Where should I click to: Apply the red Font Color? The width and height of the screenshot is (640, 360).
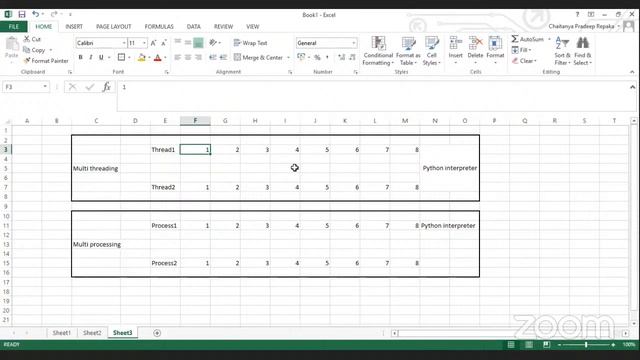158,58
